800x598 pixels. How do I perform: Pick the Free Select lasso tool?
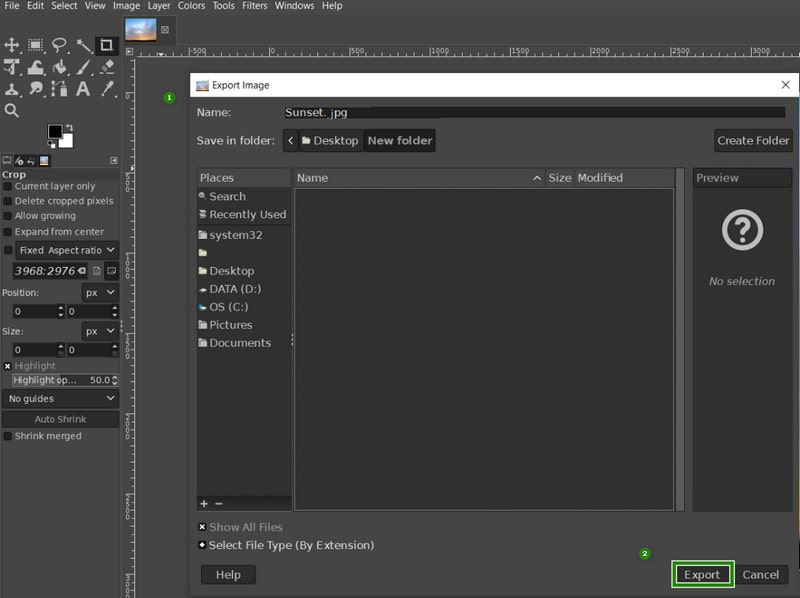coord(59,44)
